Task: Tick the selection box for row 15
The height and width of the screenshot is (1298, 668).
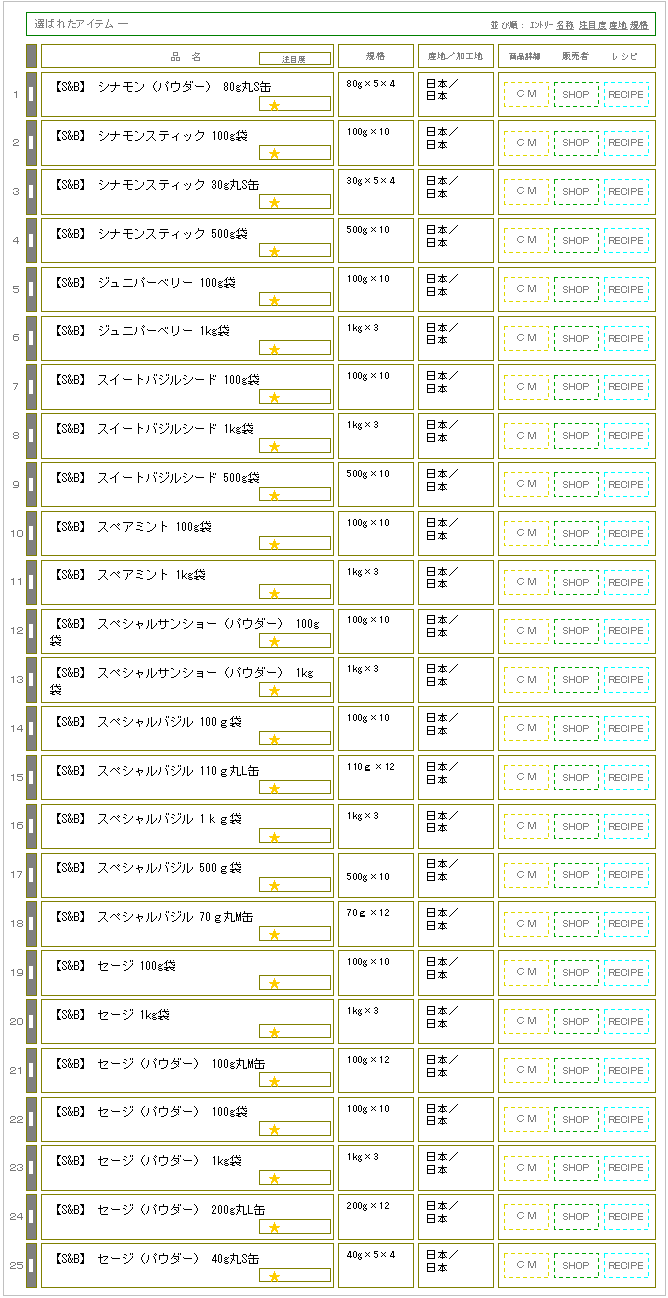Action: click(31, 778)
